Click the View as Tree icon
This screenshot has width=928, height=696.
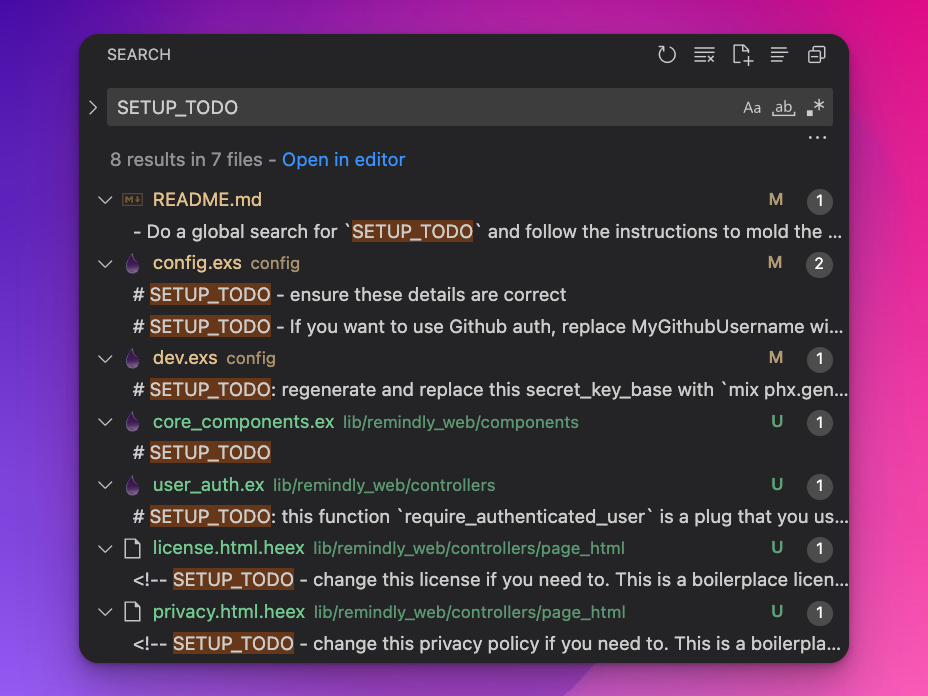(x=779, y=55)
